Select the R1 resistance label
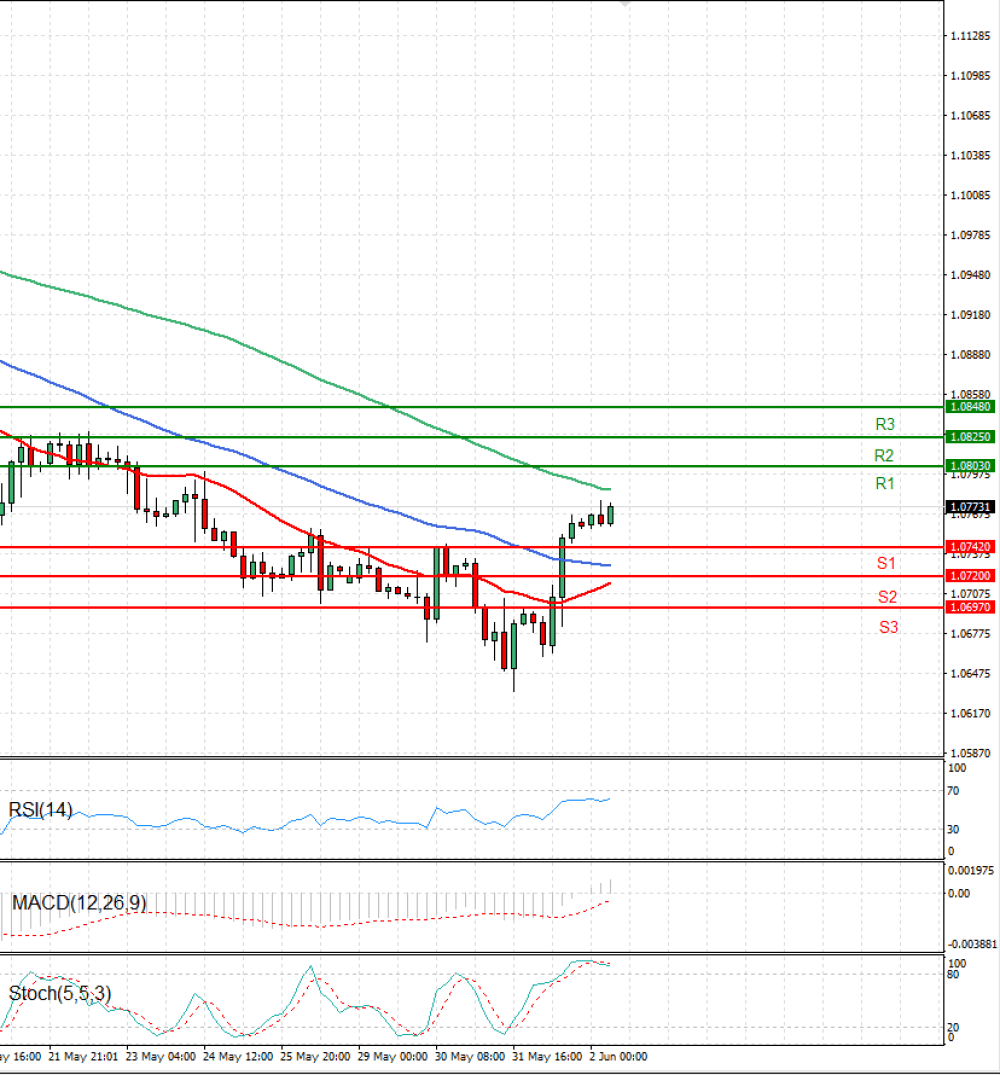 (x=885, y=483)
